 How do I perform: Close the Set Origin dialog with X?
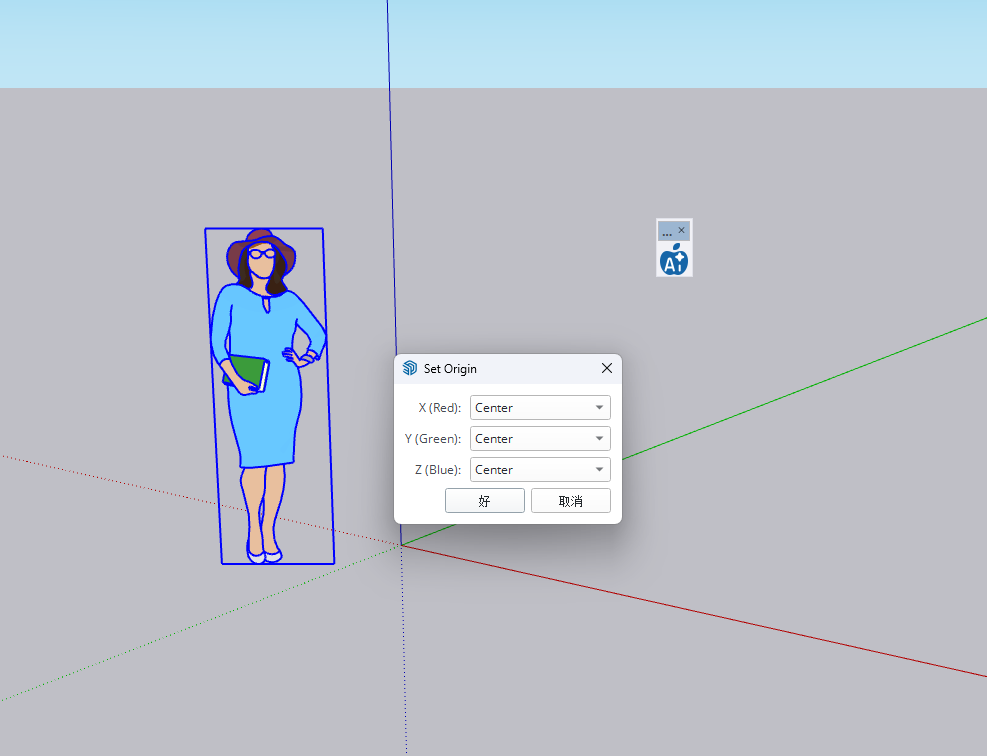point(606,368)
